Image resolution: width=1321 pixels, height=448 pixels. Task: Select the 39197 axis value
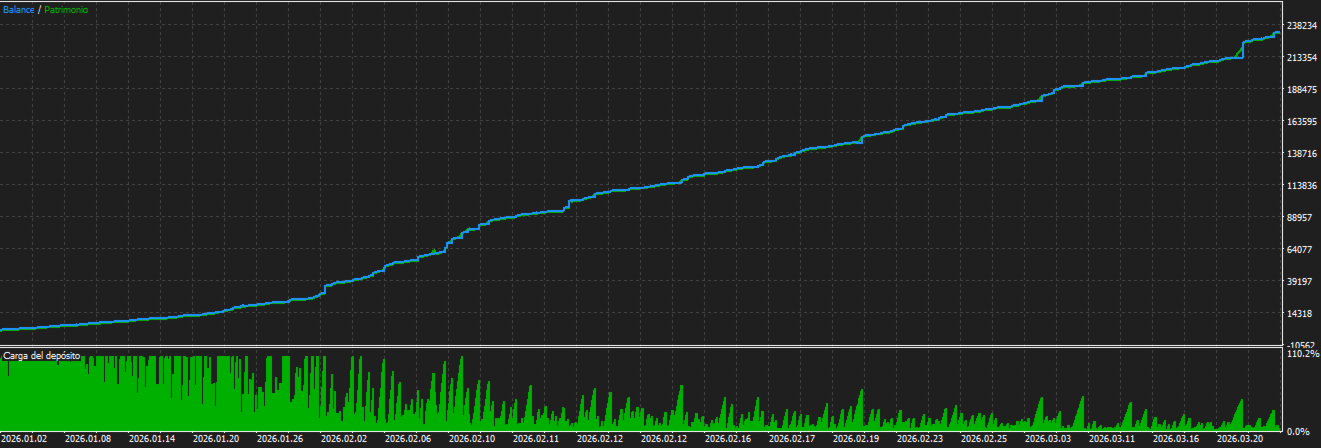tap(1298, 282)
